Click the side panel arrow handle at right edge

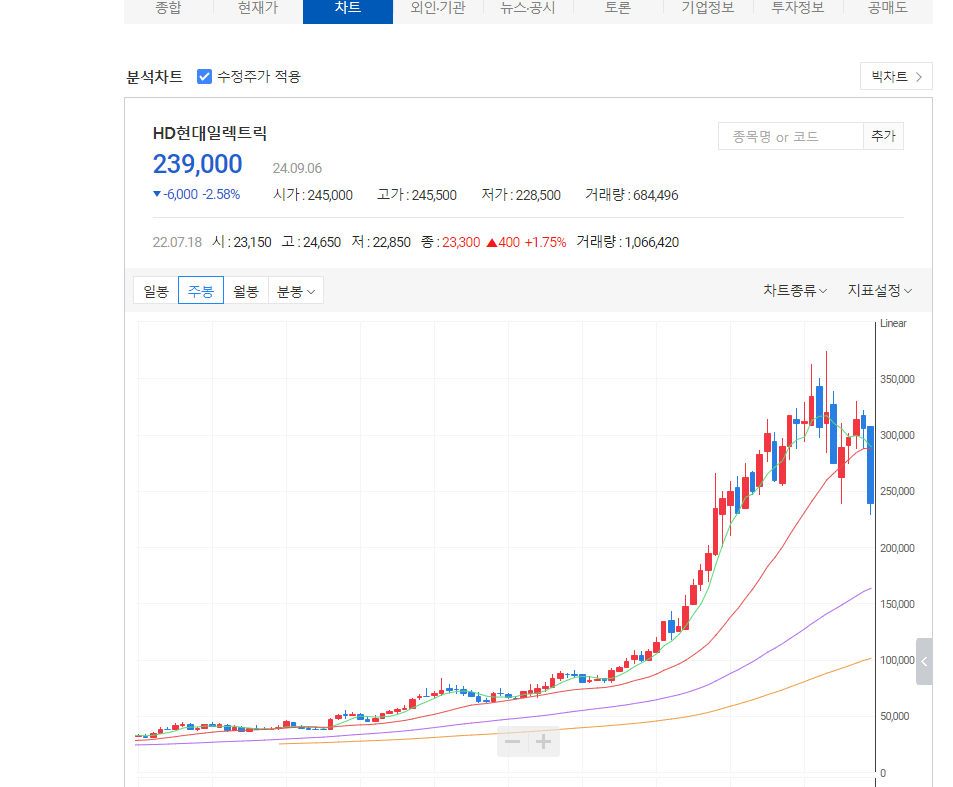click(924, 661)
